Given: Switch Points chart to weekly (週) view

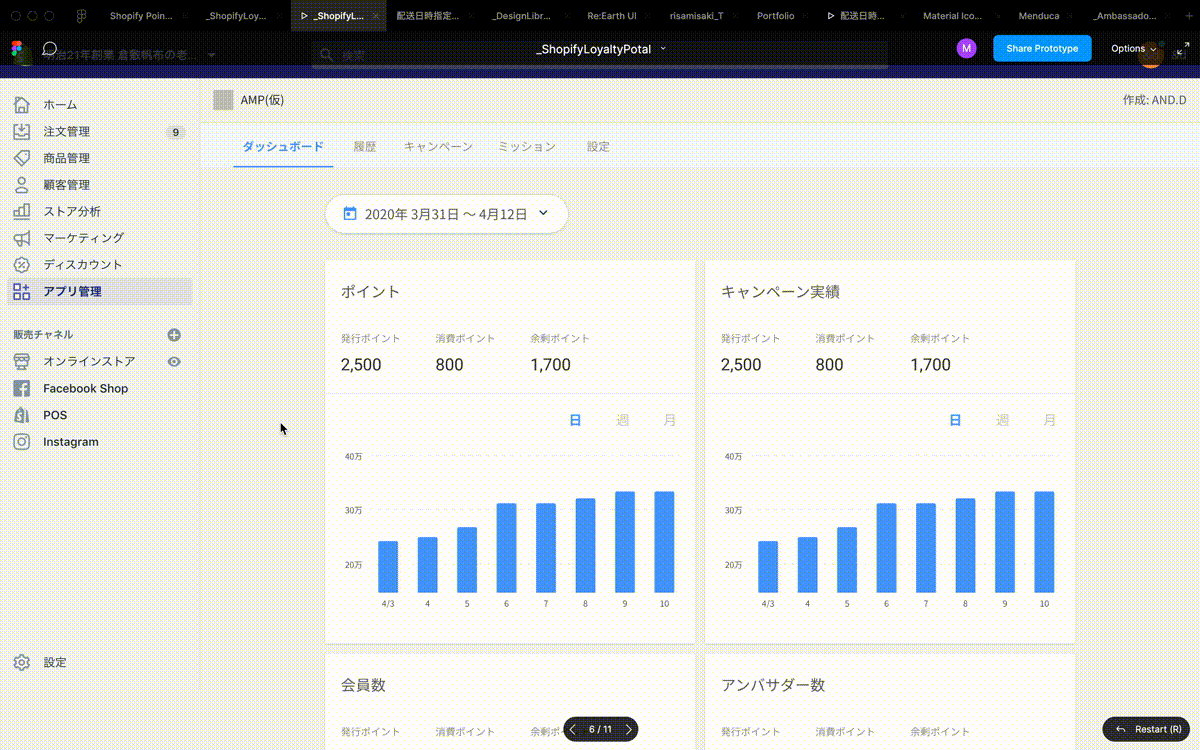Looking at the screenshot, I should [623, 420].
